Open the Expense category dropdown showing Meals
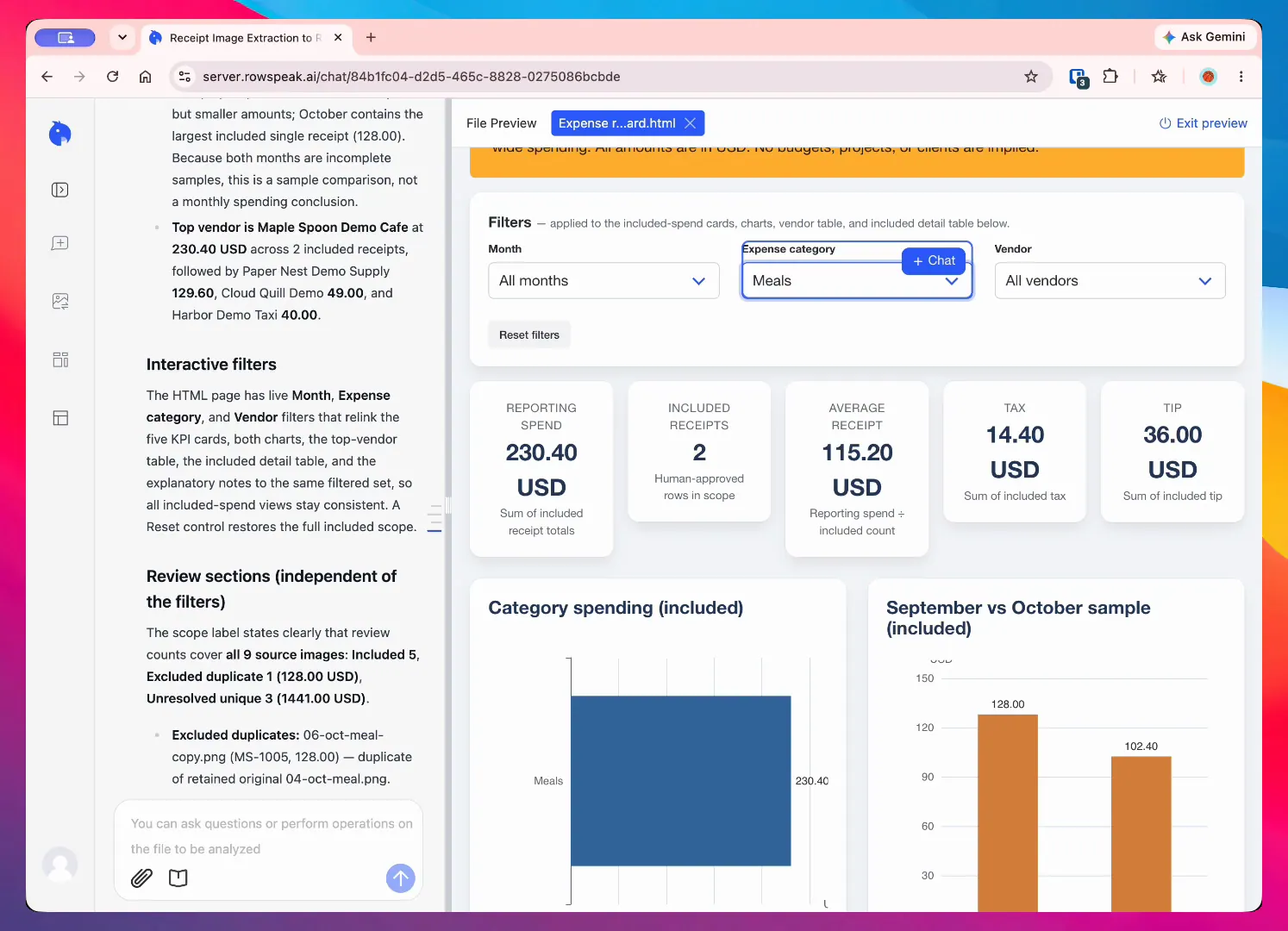The width and height of the screenshot is (1288, 931). tap(857, 281)
